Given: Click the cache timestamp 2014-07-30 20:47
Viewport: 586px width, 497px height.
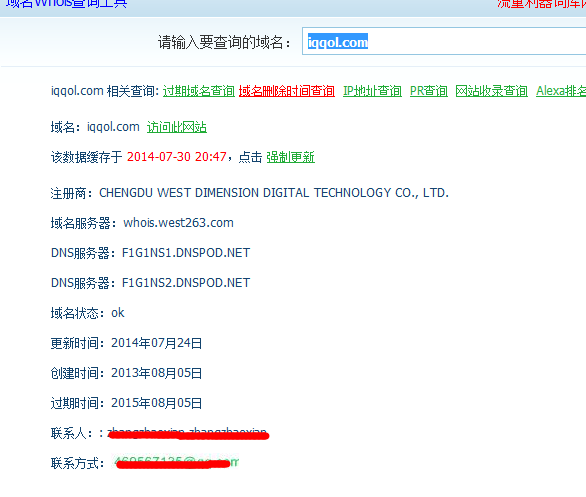Looking at the screenshot, I should point(176,157).
